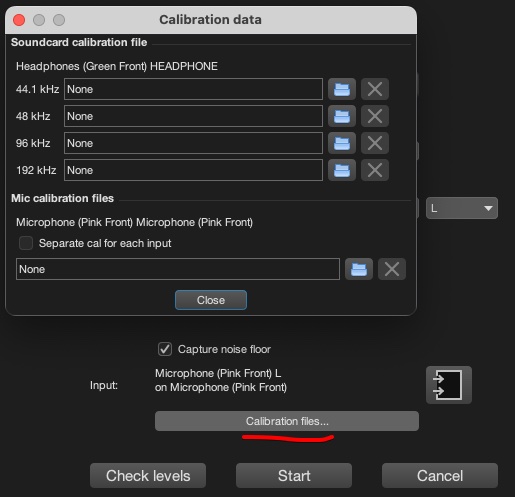Browse for mic calibration file
This screenshot has height=497, width=515.
tap(359, 269)
